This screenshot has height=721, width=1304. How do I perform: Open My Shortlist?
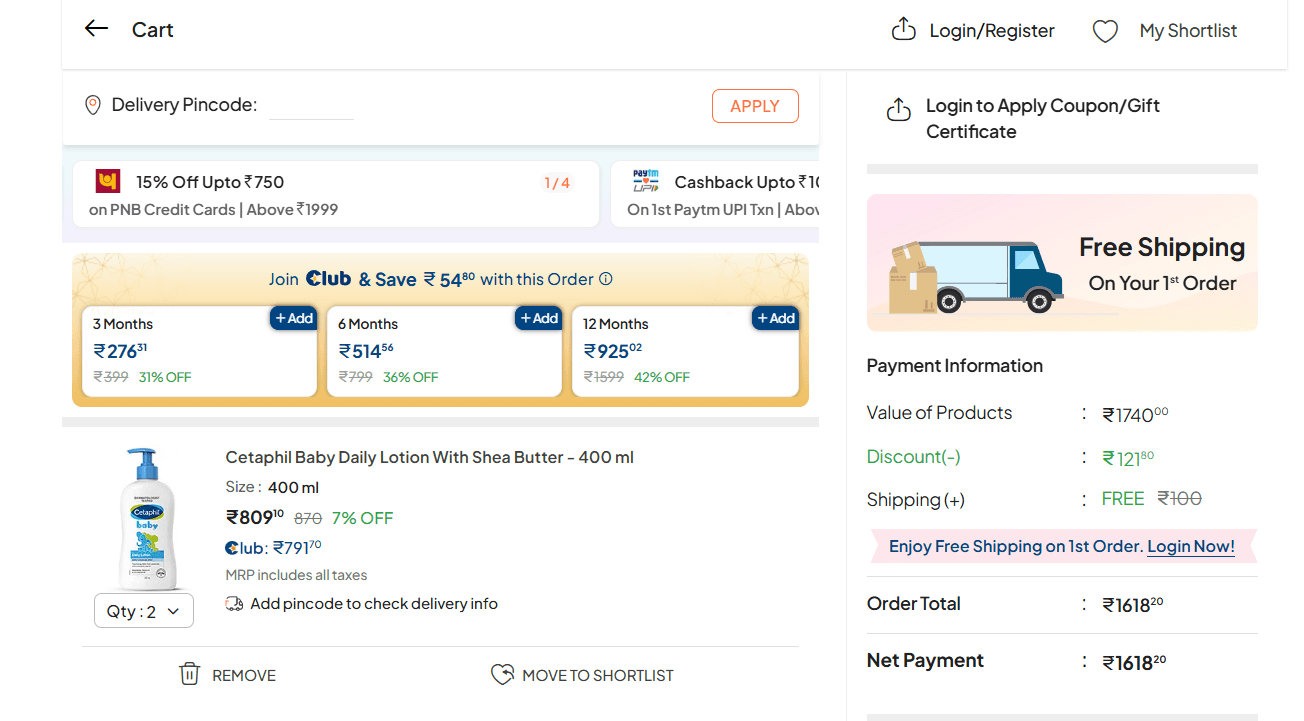1188,31
